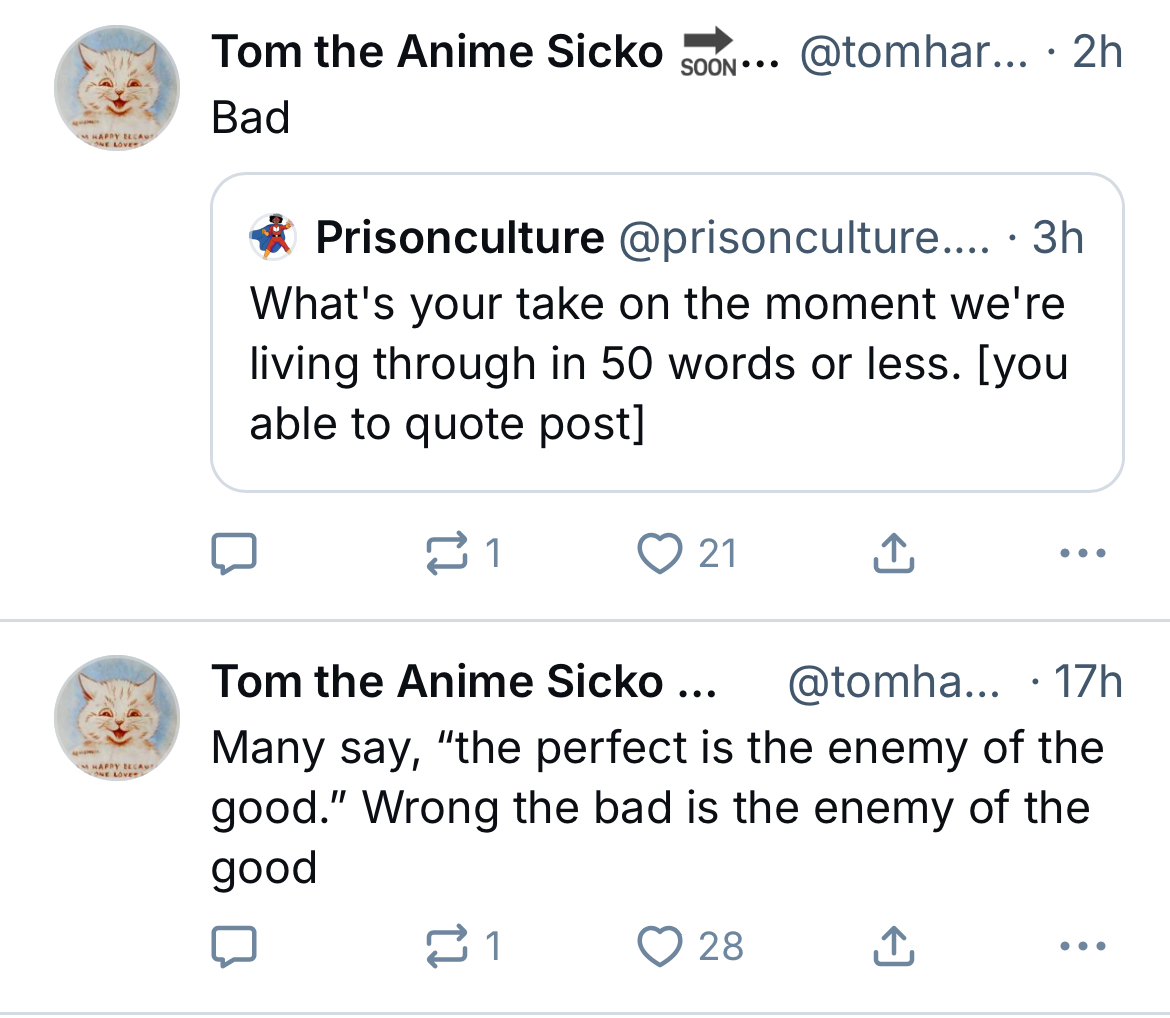Open Tom the Anime Sicko name on 2h post

coord(437,52)
